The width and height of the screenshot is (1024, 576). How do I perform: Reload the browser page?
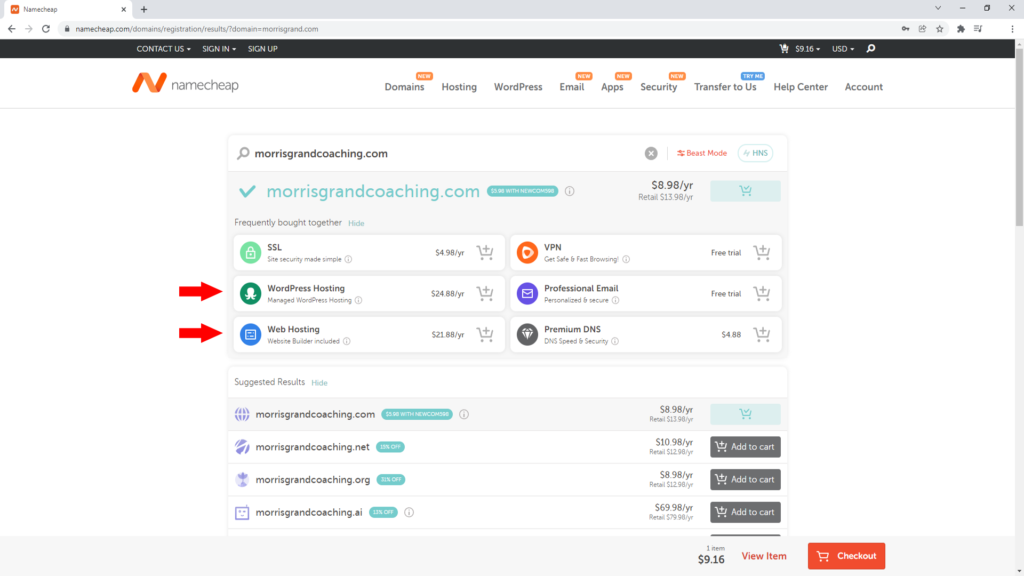click(46, 29)
